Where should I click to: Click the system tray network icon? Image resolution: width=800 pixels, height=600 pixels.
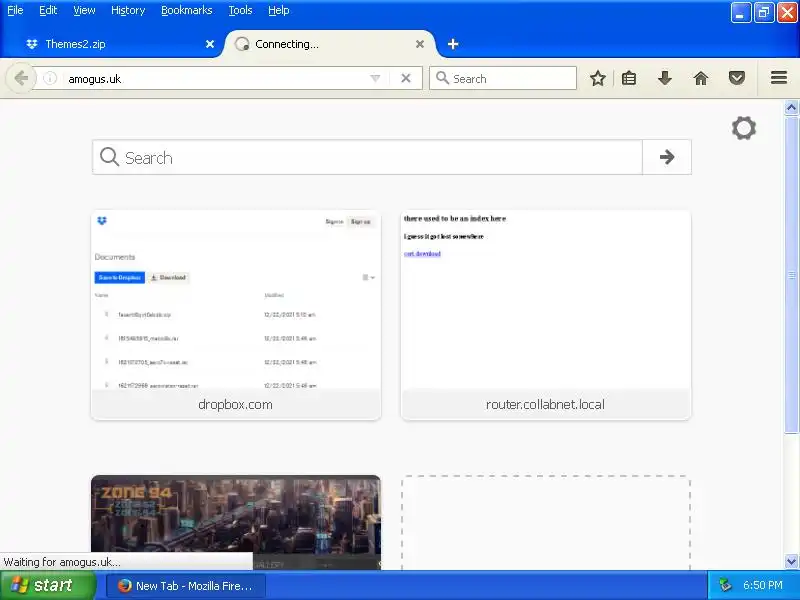(725, 585)
